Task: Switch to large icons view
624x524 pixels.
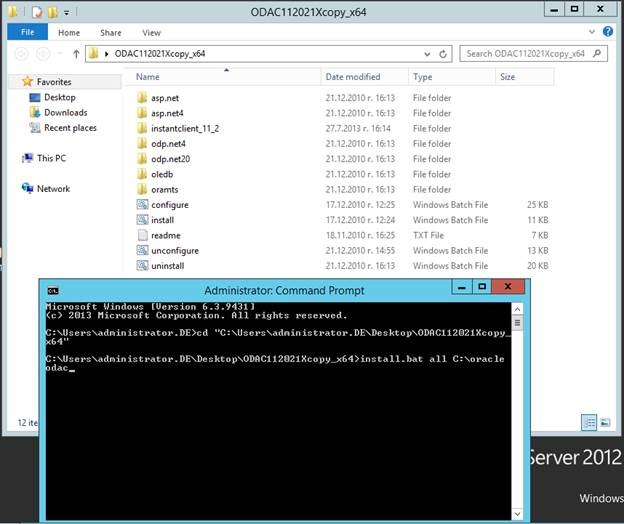Action: pyautogui.click(x=603, y=423)
